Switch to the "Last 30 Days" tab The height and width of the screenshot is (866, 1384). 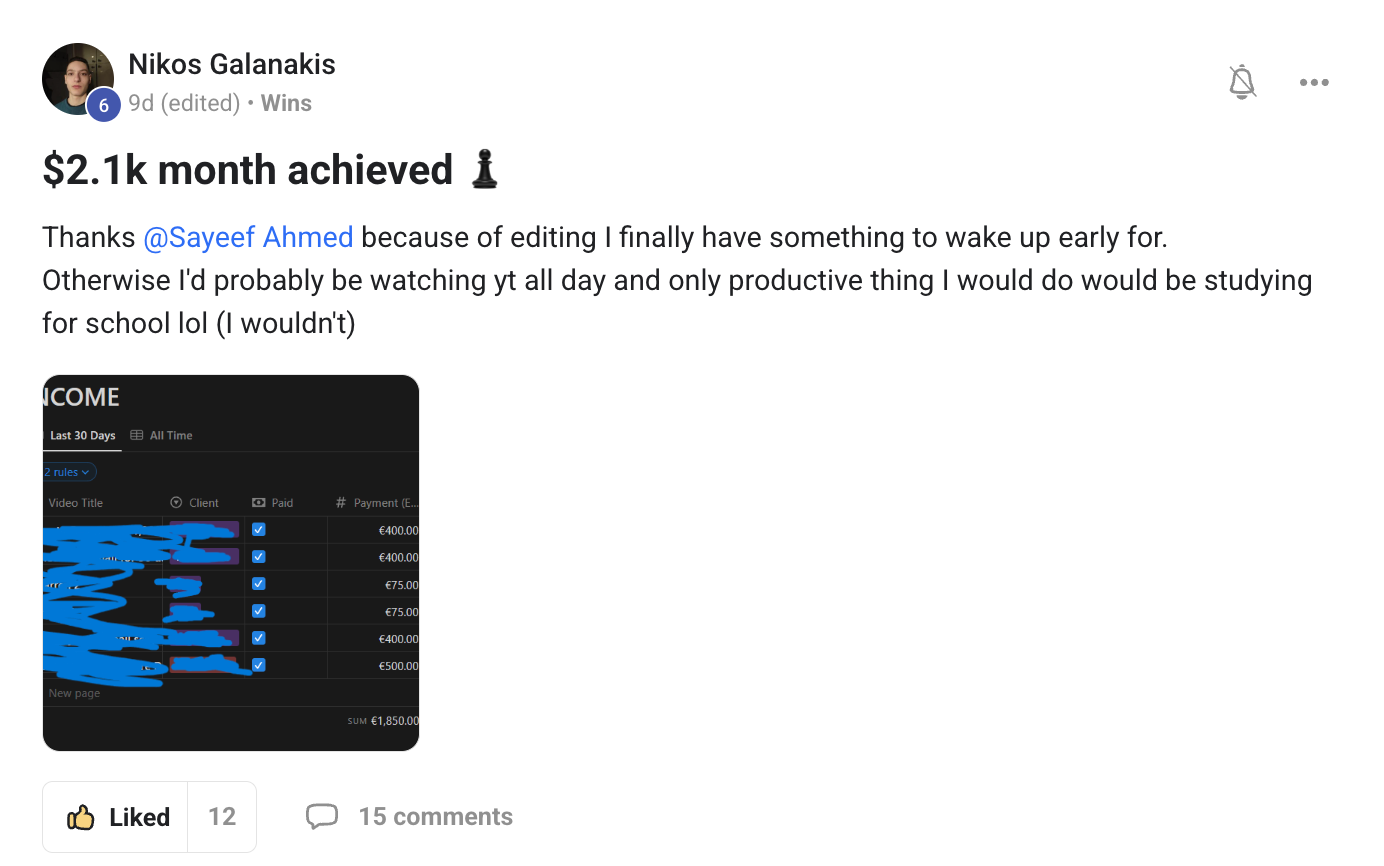(x=83, y=436)
